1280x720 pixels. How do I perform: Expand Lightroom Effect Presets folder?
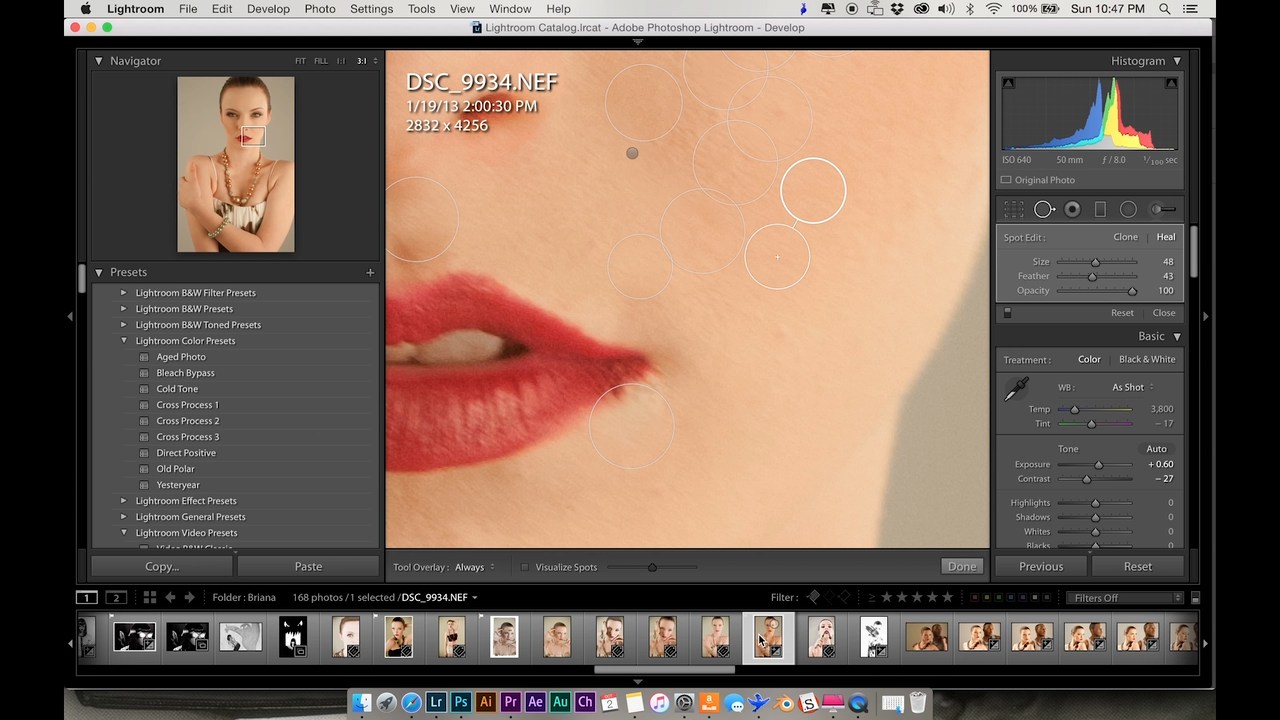(124, 501)
